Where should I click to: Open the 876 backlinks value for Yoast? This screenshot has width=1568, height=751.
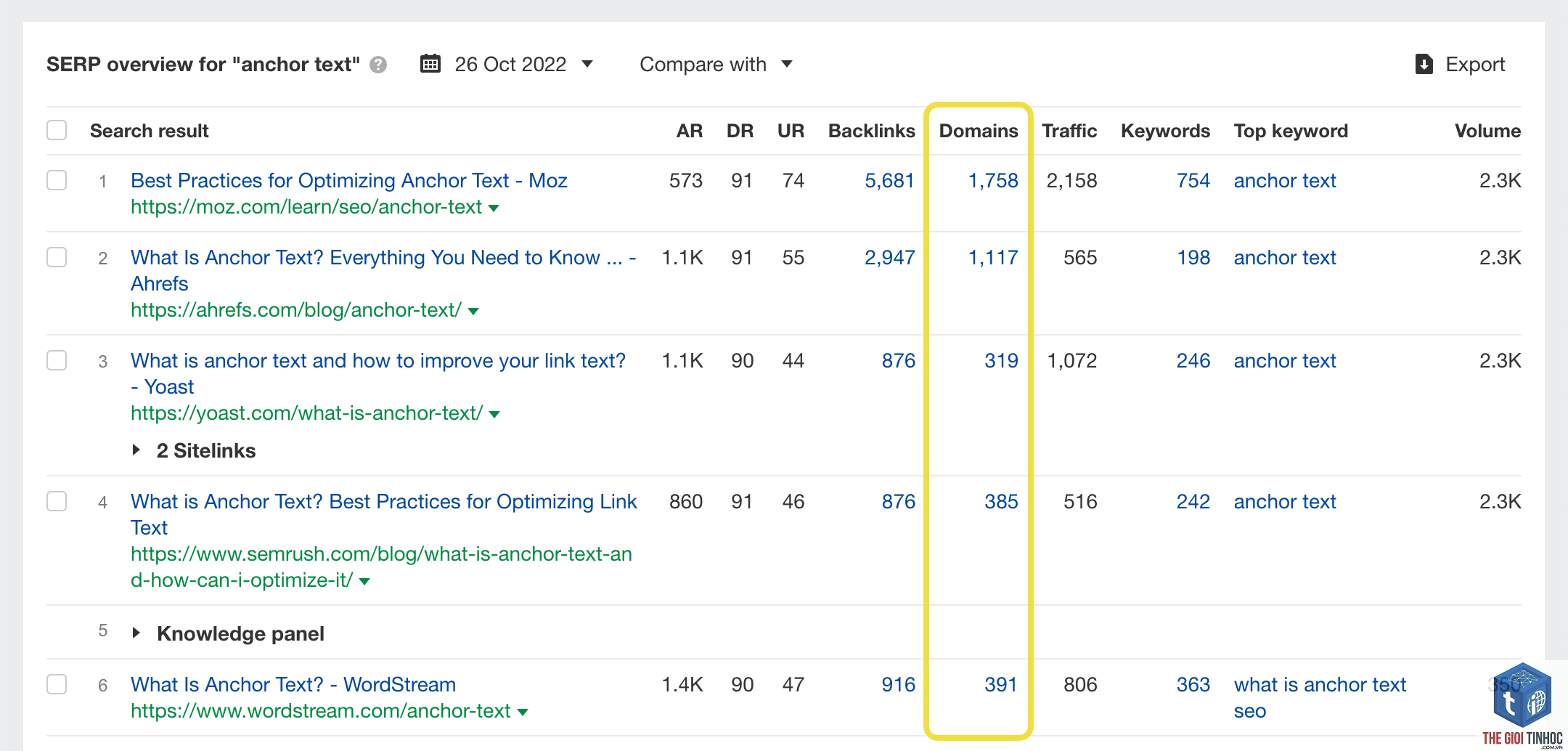(898, 360)
